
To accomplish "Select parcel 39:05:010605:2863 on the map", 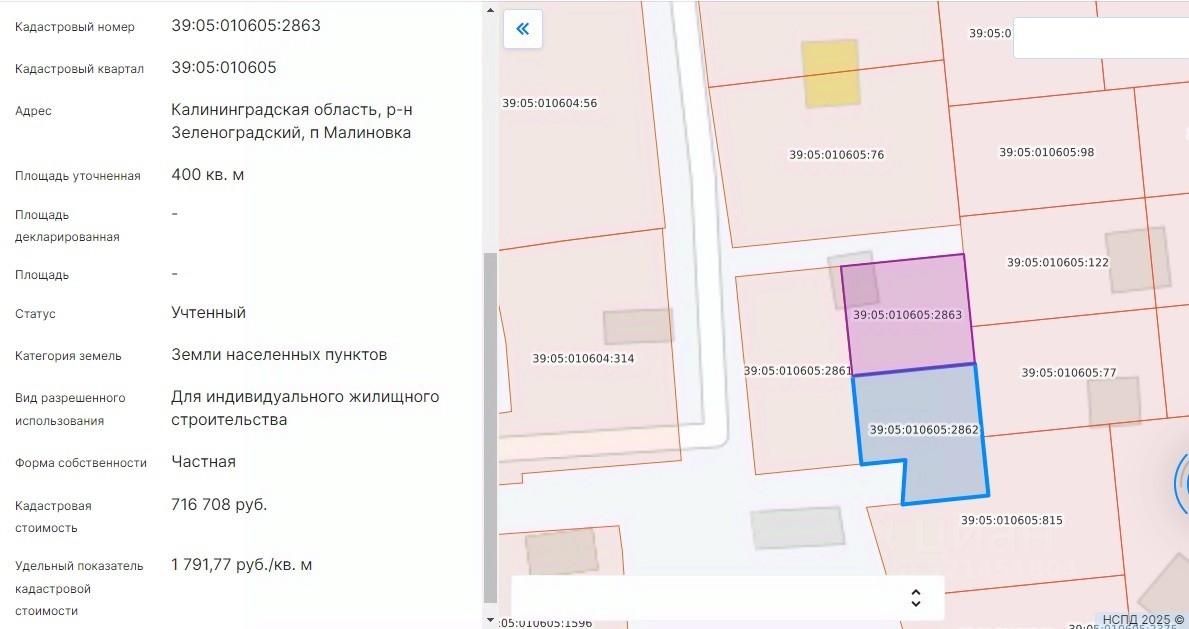I will [x=907, y=314].
